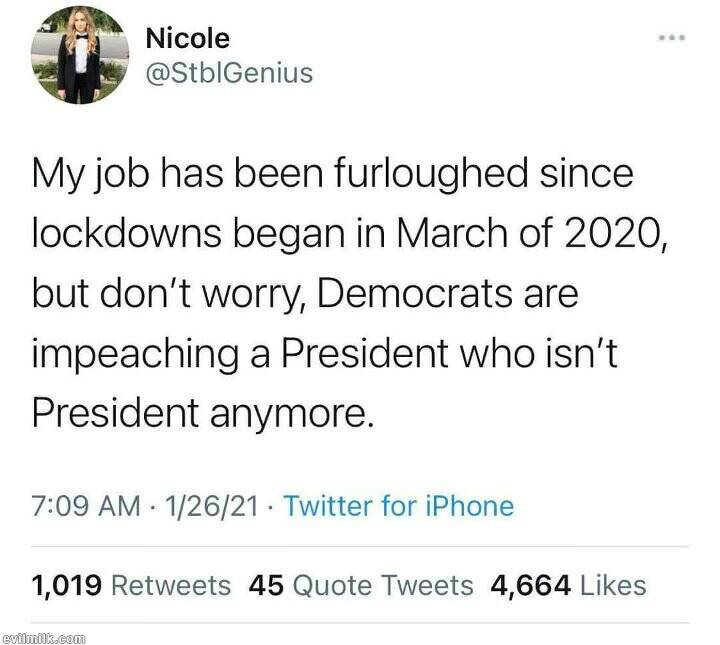View the Likes label list
The width and height of the screenshot is (720, 645).
tap(611, 585)
